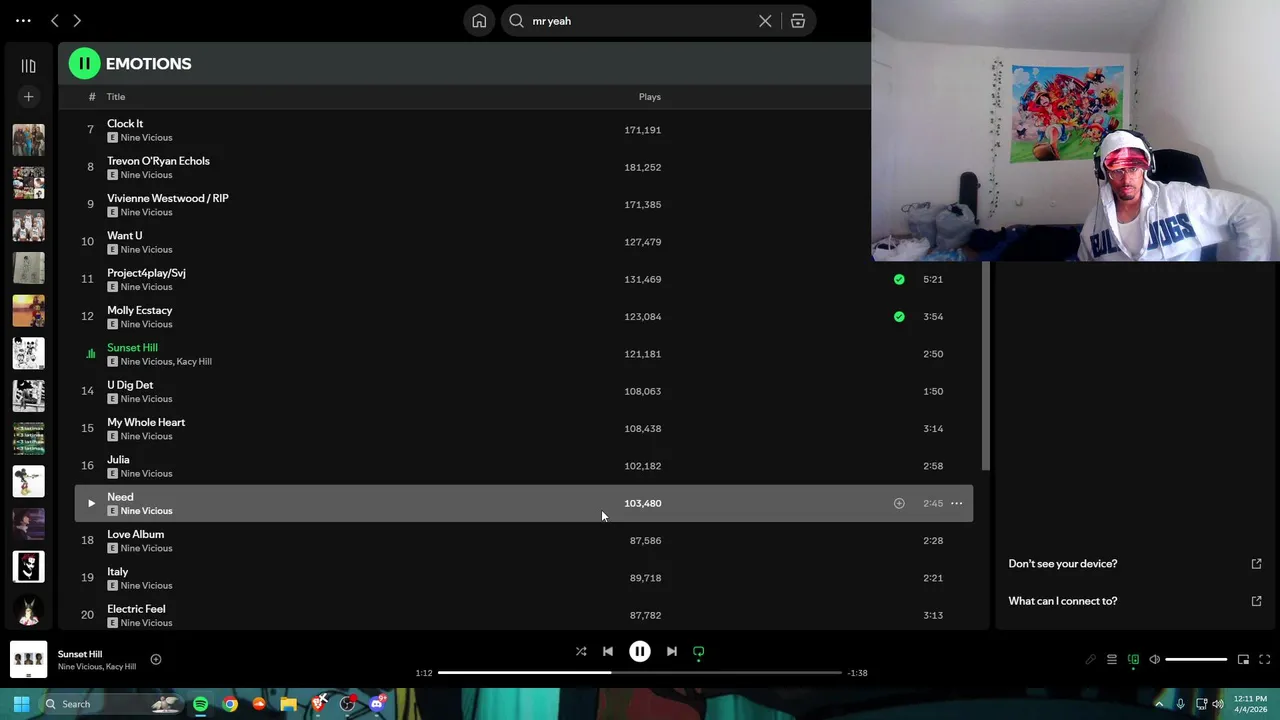Open the Kacy Hill artist link in track list
This screenshot has width=1280, height=720.
194,362
